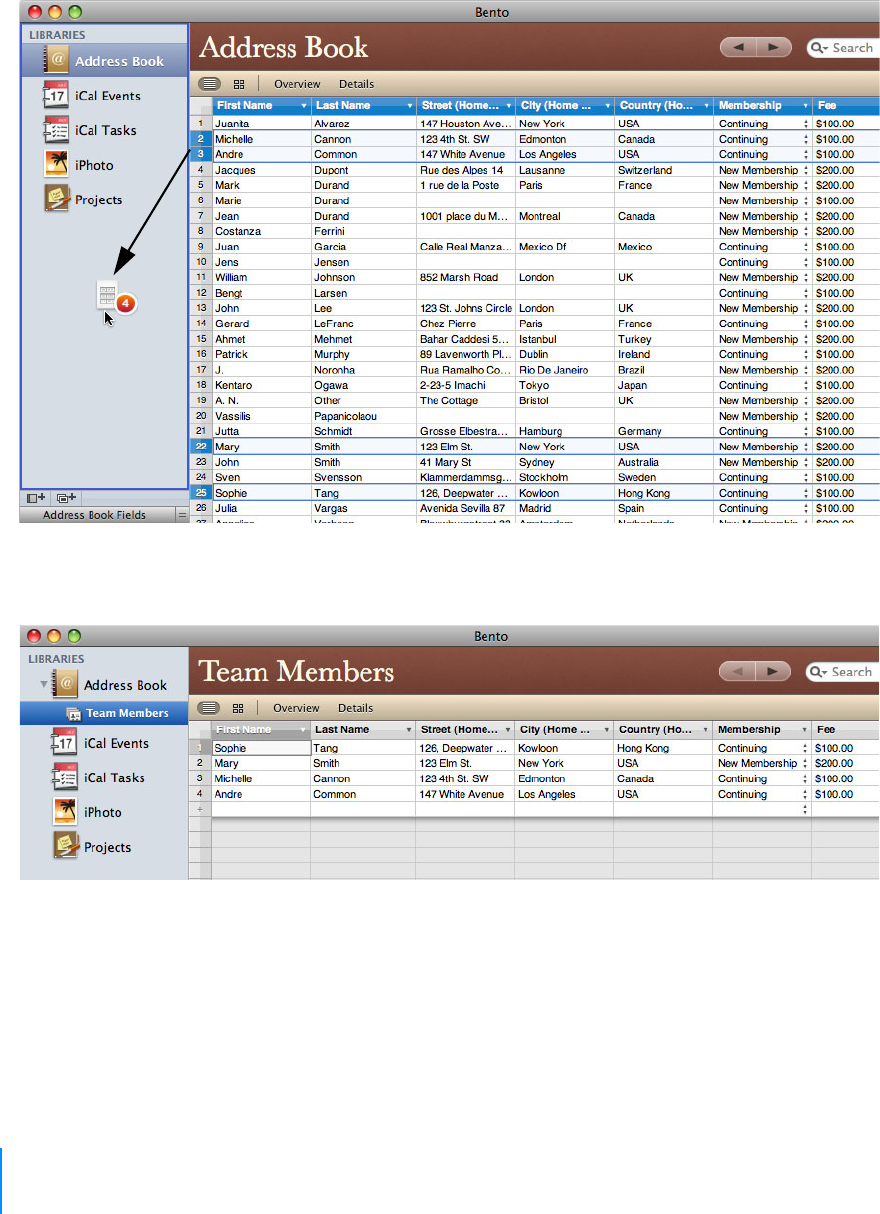Select row number 22 for Mary Smith
Image resolution: width=880 pixels, height=1214 pixels.
pyautogui.click(x=201, y=447)
